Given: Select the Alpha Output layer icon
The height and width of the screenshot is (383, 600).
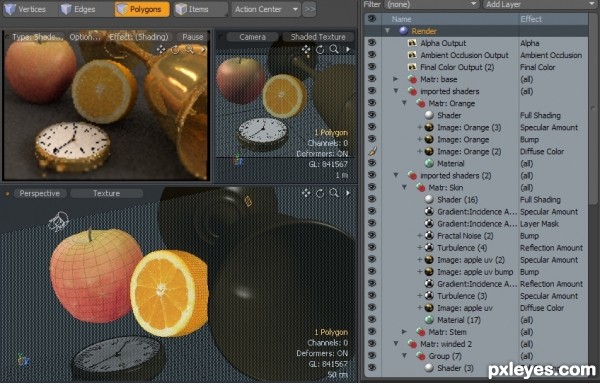Looking at the screenshot, I should coord(412,43).
